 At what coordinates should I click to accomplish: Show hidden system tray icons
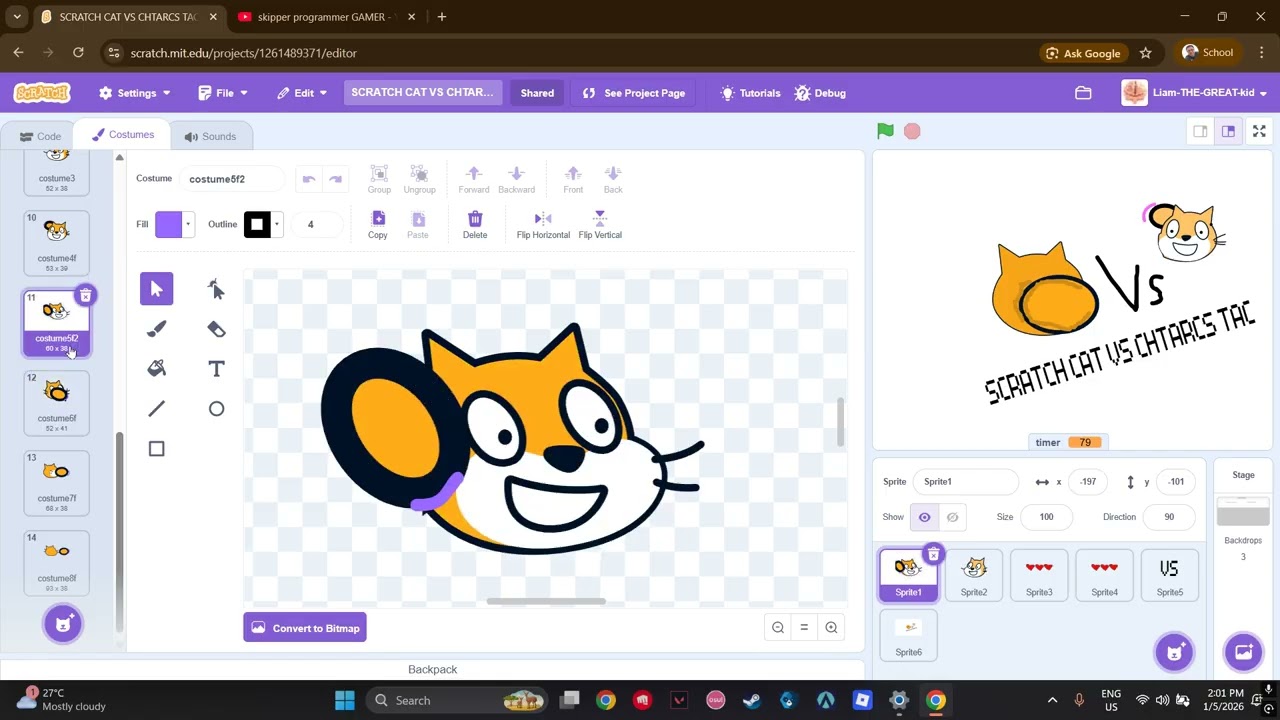(1052, 700)
